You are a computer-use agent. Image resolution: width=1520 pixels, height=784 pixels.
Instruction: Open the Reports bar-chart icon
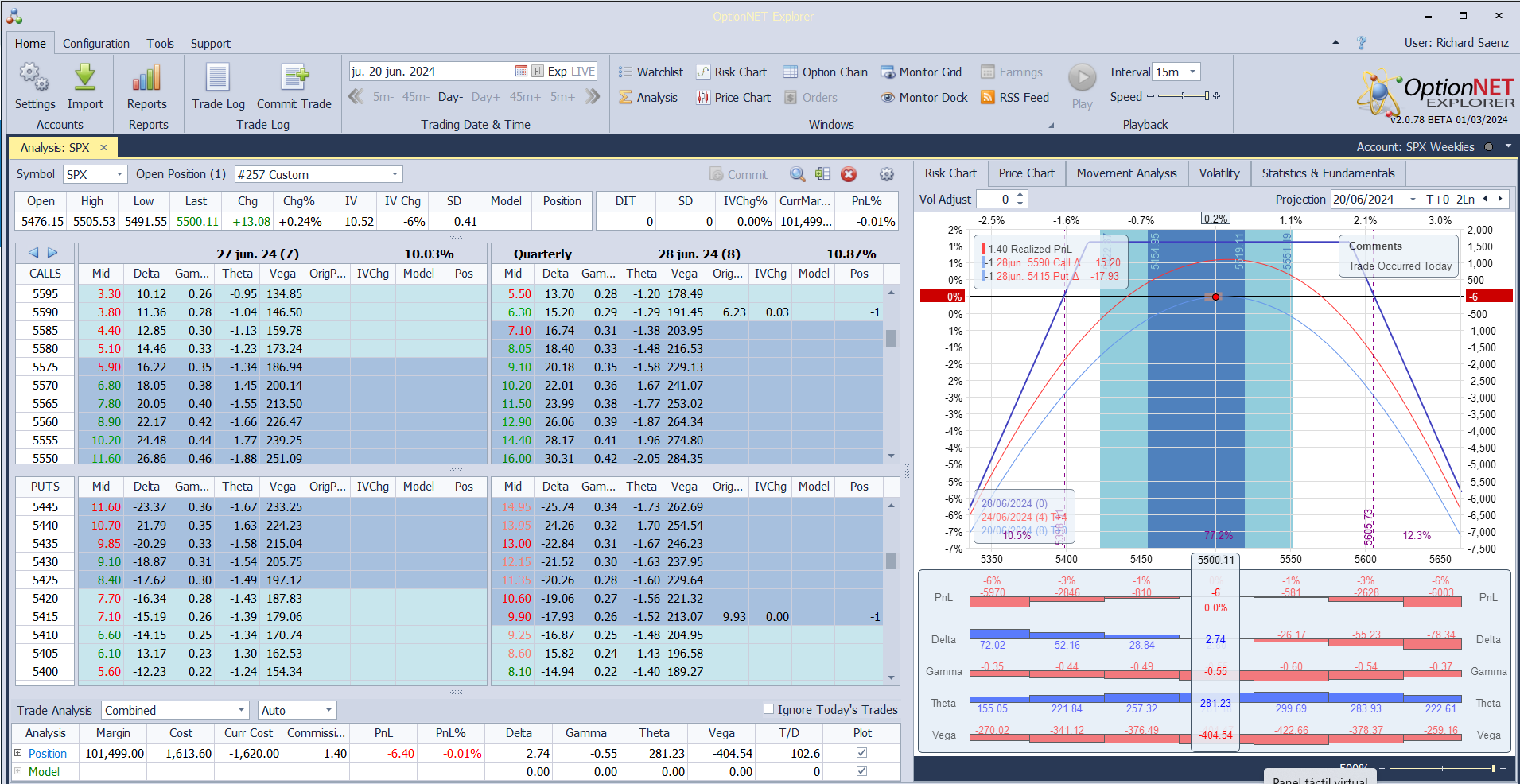147,87
